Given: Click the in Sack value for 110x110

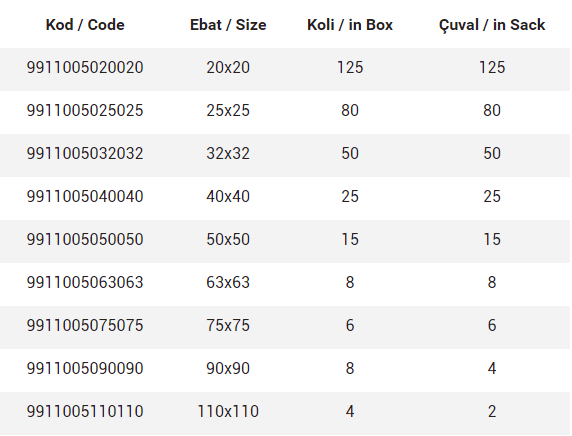Looking at the screenshot, I should pyautogui.click(x=492, y=412).
